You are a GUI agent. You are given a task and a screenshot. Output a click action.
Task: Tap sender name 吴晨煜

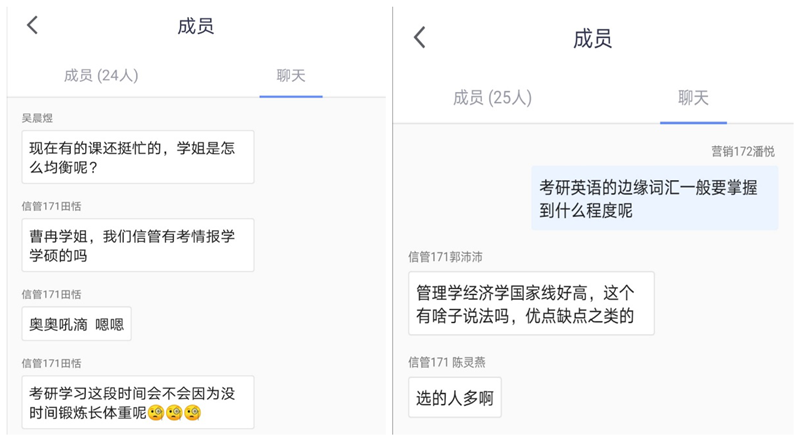click(37, 118)
